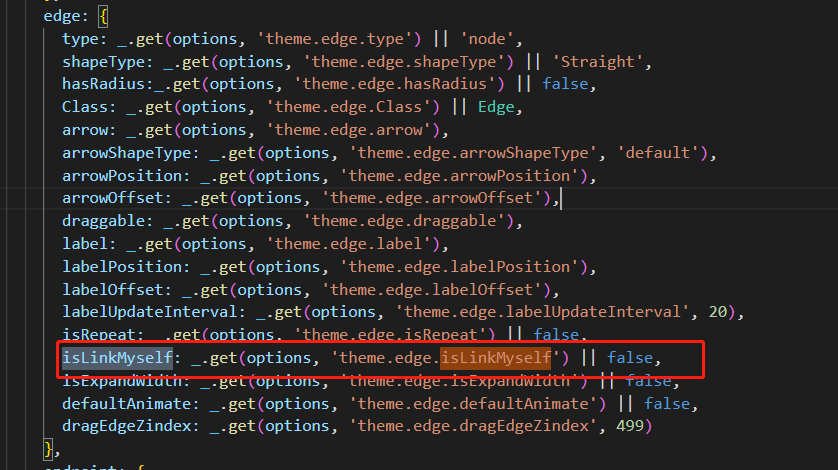Image resolution: width=838 pixels, height=470 pixels.
Task: Click the opening brace after 'edge:'
Action: pyautogui.click(x=103, y=17)
